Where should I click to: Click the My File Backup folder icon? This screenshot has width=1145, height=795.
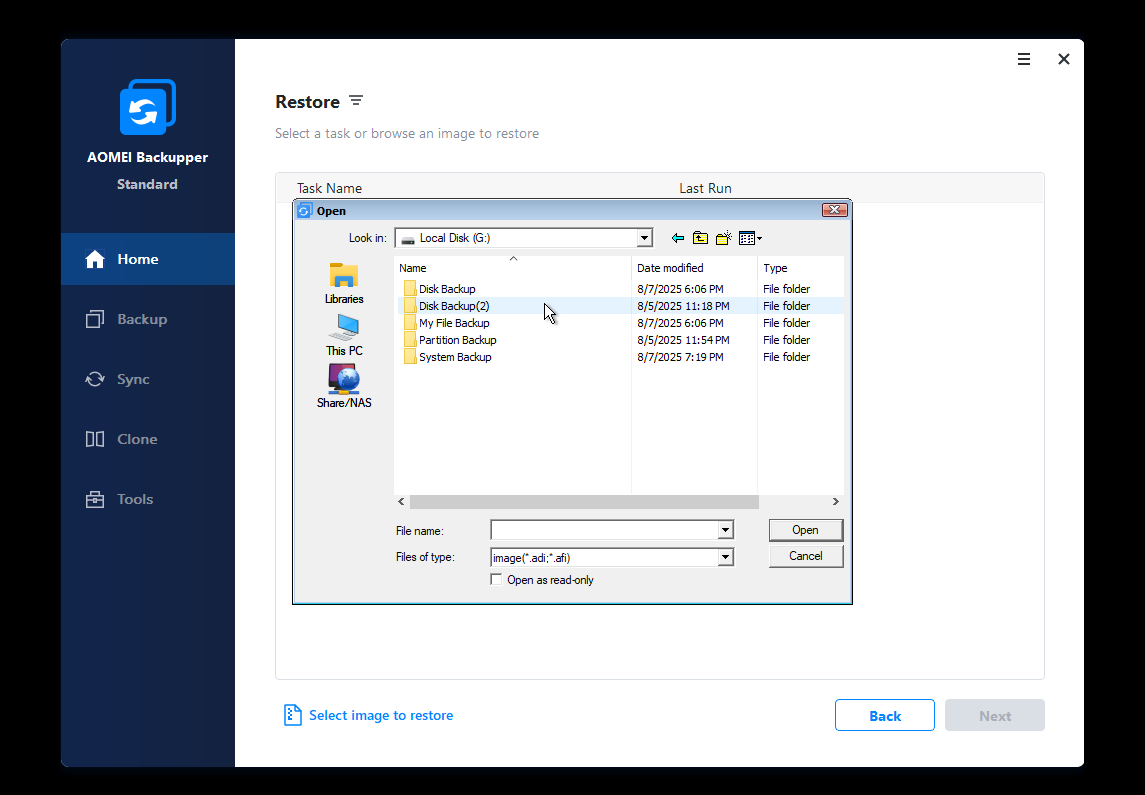410,323
